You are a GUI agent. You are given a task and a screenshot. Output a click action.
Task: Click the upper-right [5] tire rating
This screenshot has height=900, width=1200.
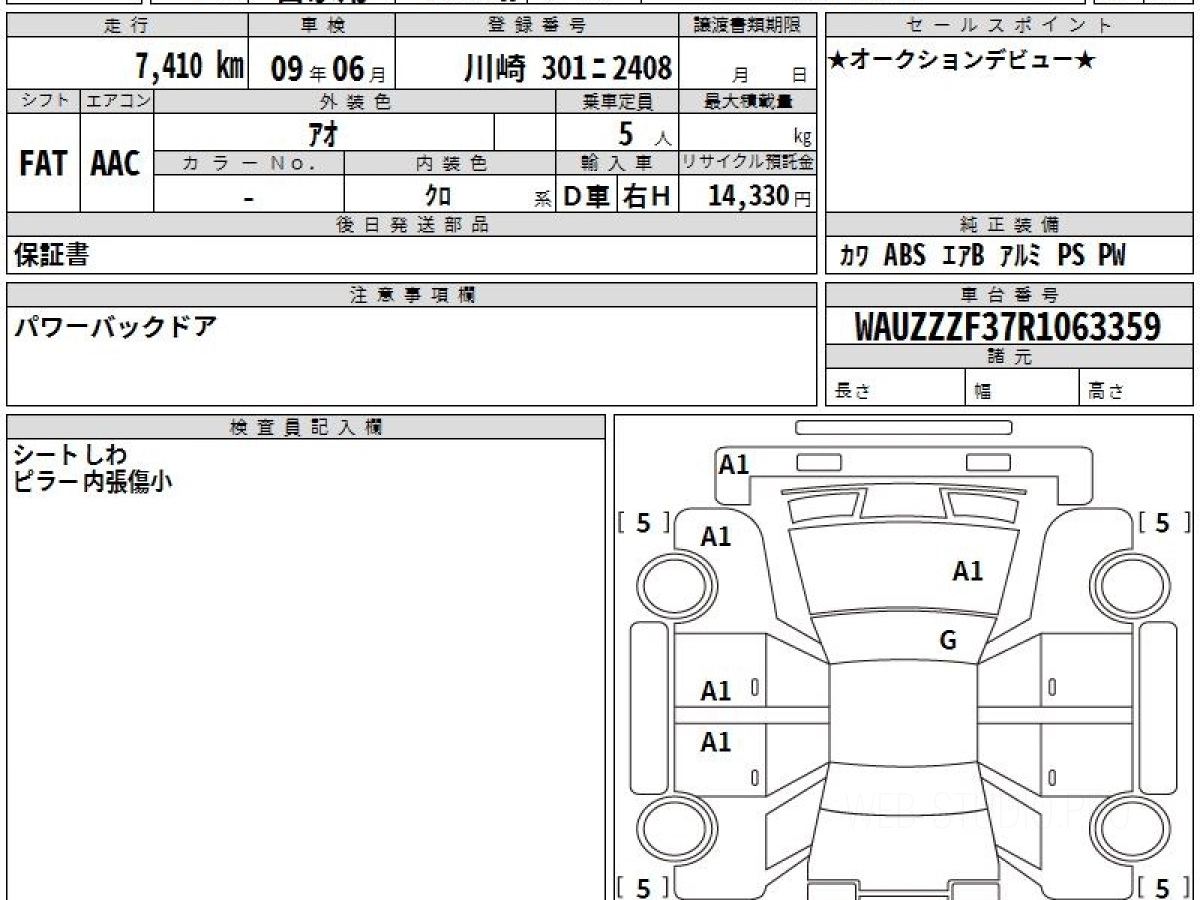point(1163,522)
